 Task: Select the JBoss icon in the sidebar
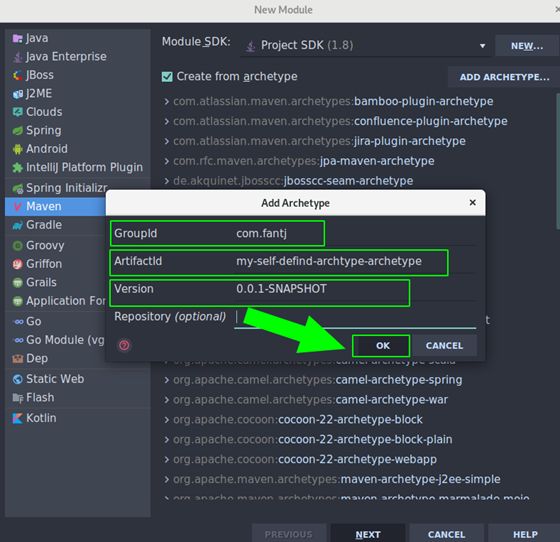(x=17, y=75)
